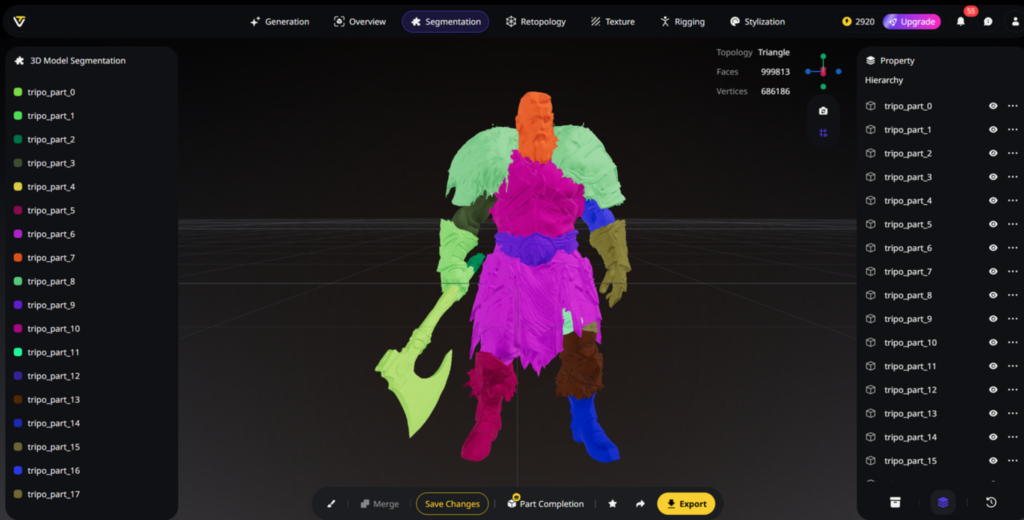Select the brush tool in bottom toolbar

pos(331,504)
